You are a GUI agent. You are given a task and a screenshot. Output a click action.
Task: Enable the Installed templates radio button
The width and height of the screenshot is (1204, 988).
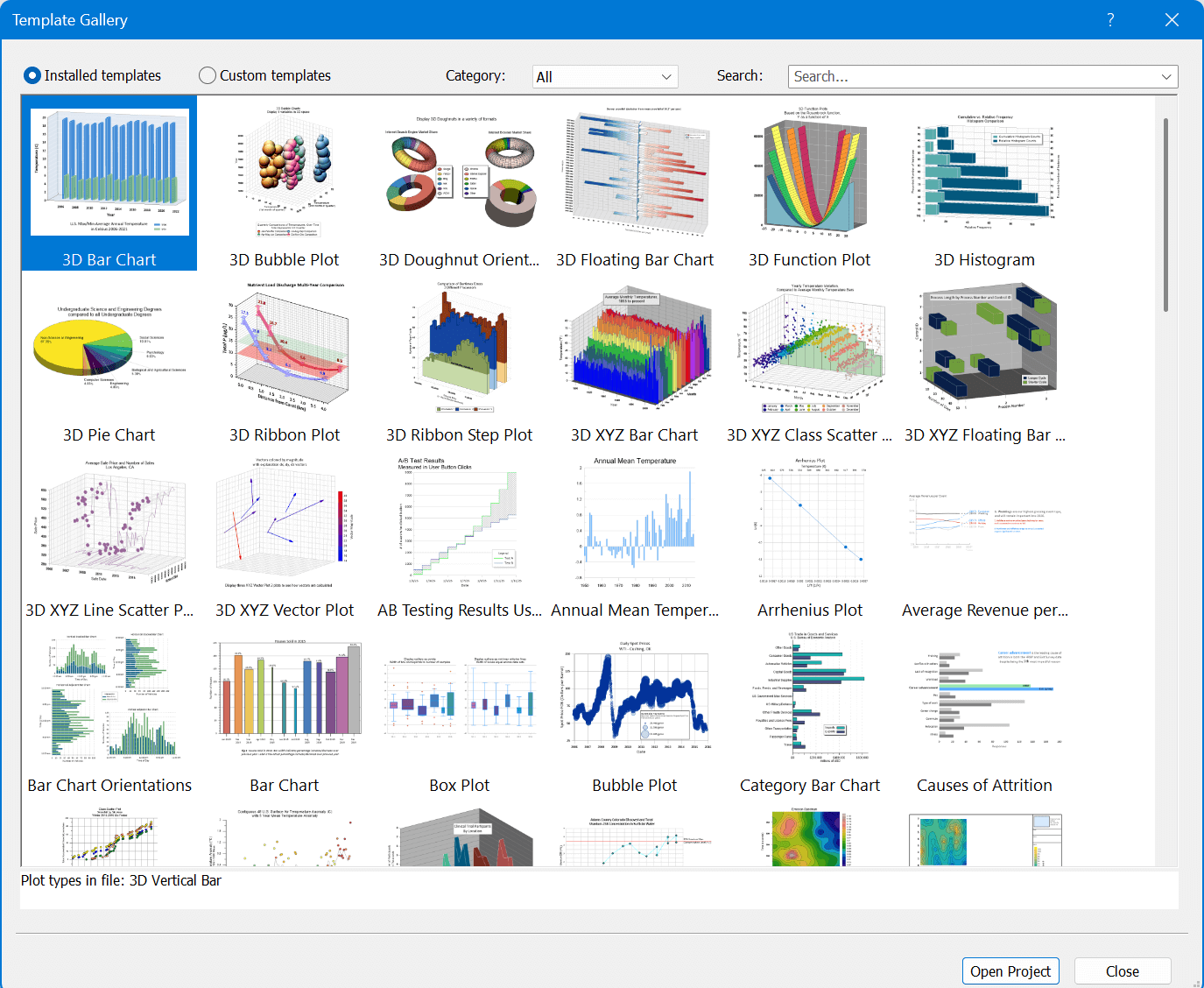(32, 75)
